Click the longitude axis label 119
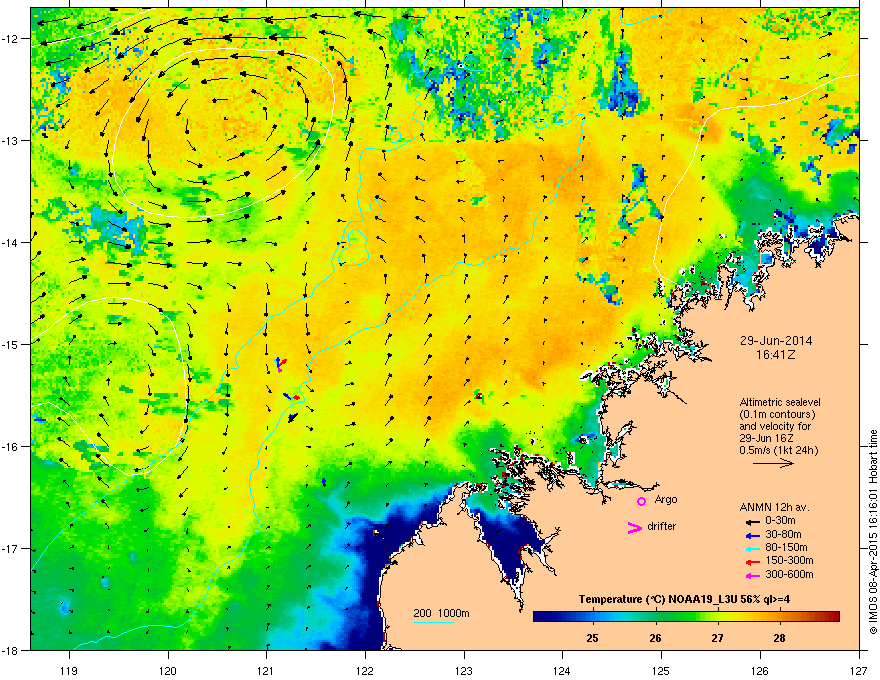 click(69, 670)
